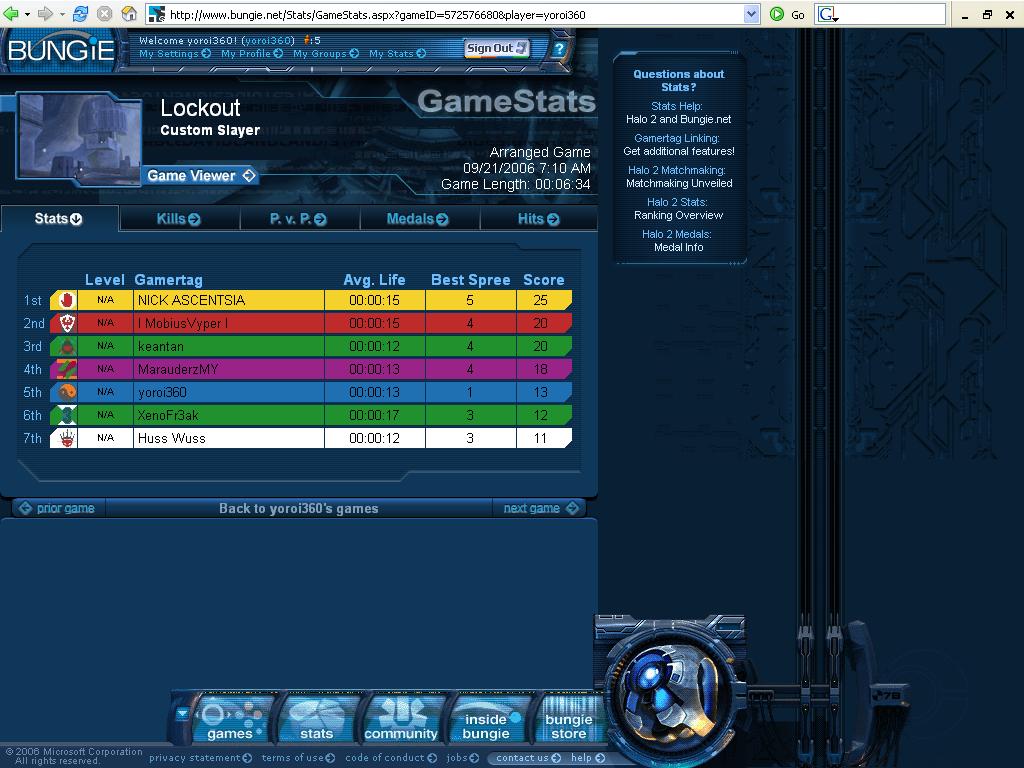Open Halo 2 and Bungie.net stats help

click(x=679, y=120)
